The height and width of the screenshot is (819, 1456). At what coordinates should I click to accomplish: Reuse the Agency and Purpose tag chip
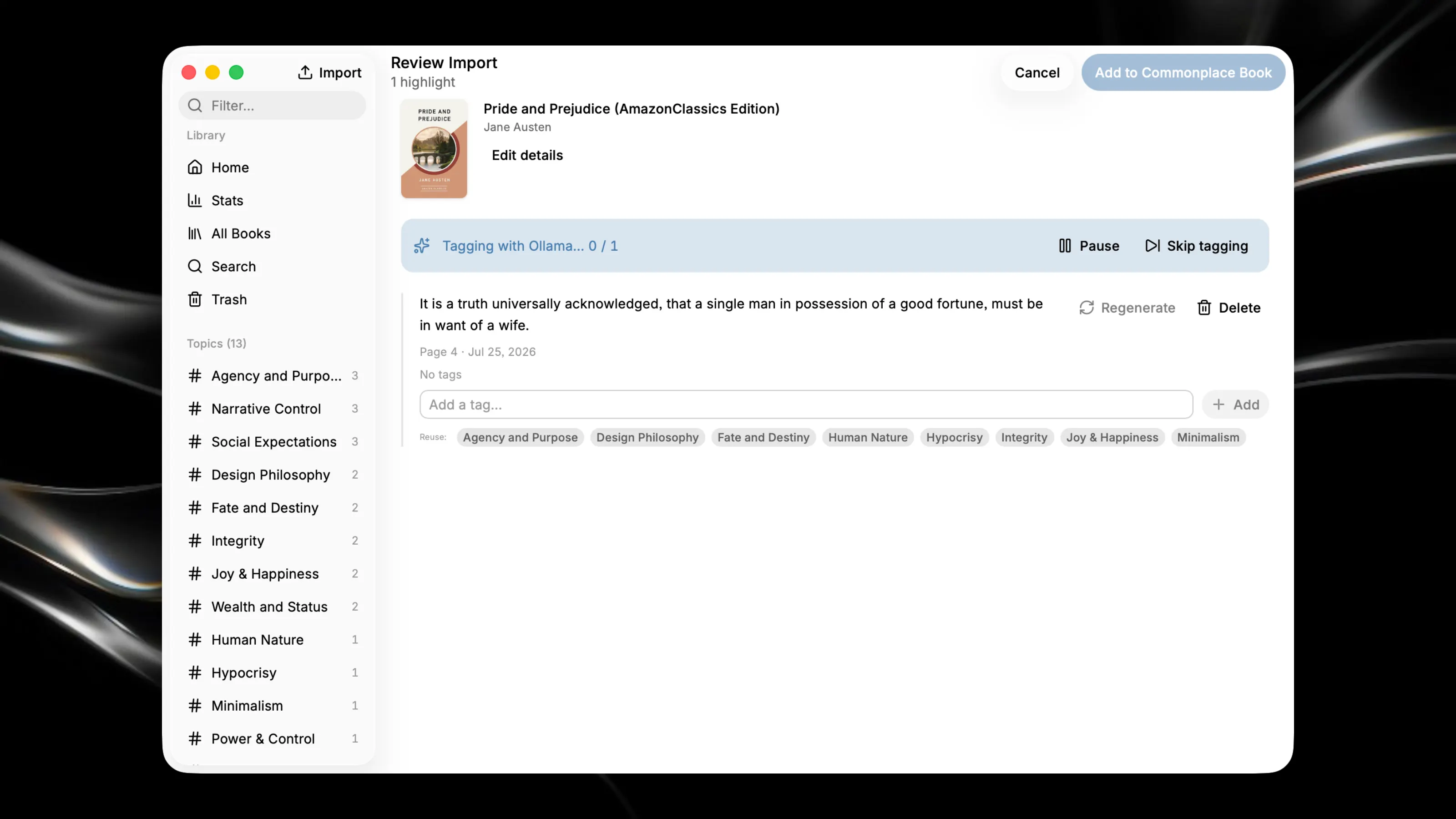pos(520,437)
